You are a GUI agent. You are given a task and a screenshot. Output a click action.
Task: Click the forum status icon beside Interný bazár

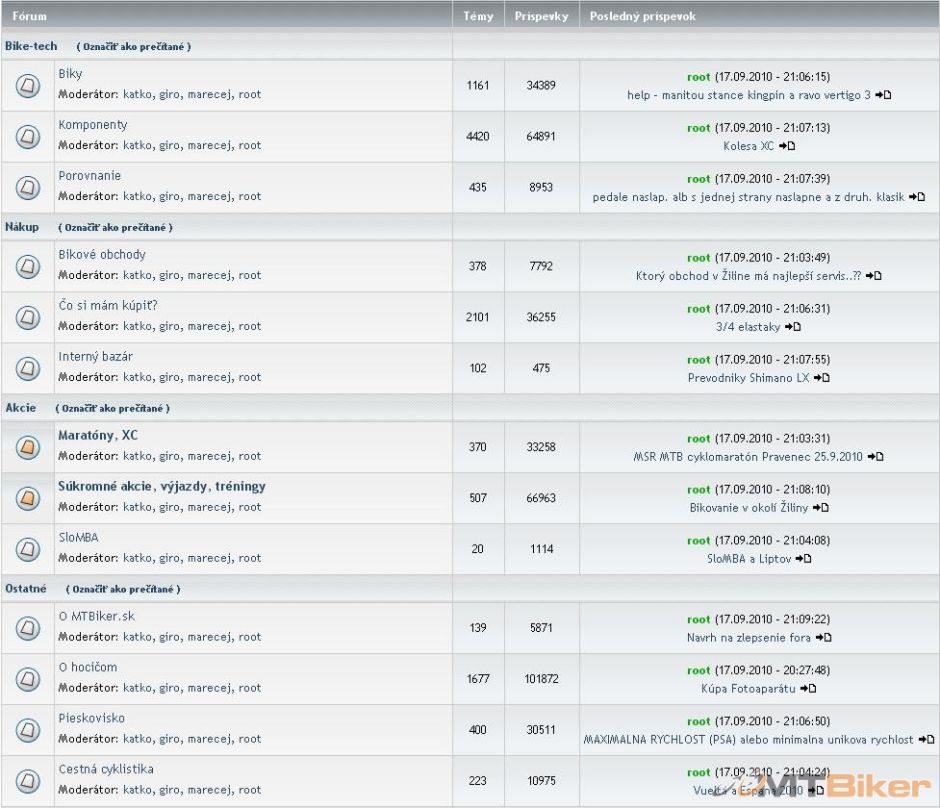point(28,368)
